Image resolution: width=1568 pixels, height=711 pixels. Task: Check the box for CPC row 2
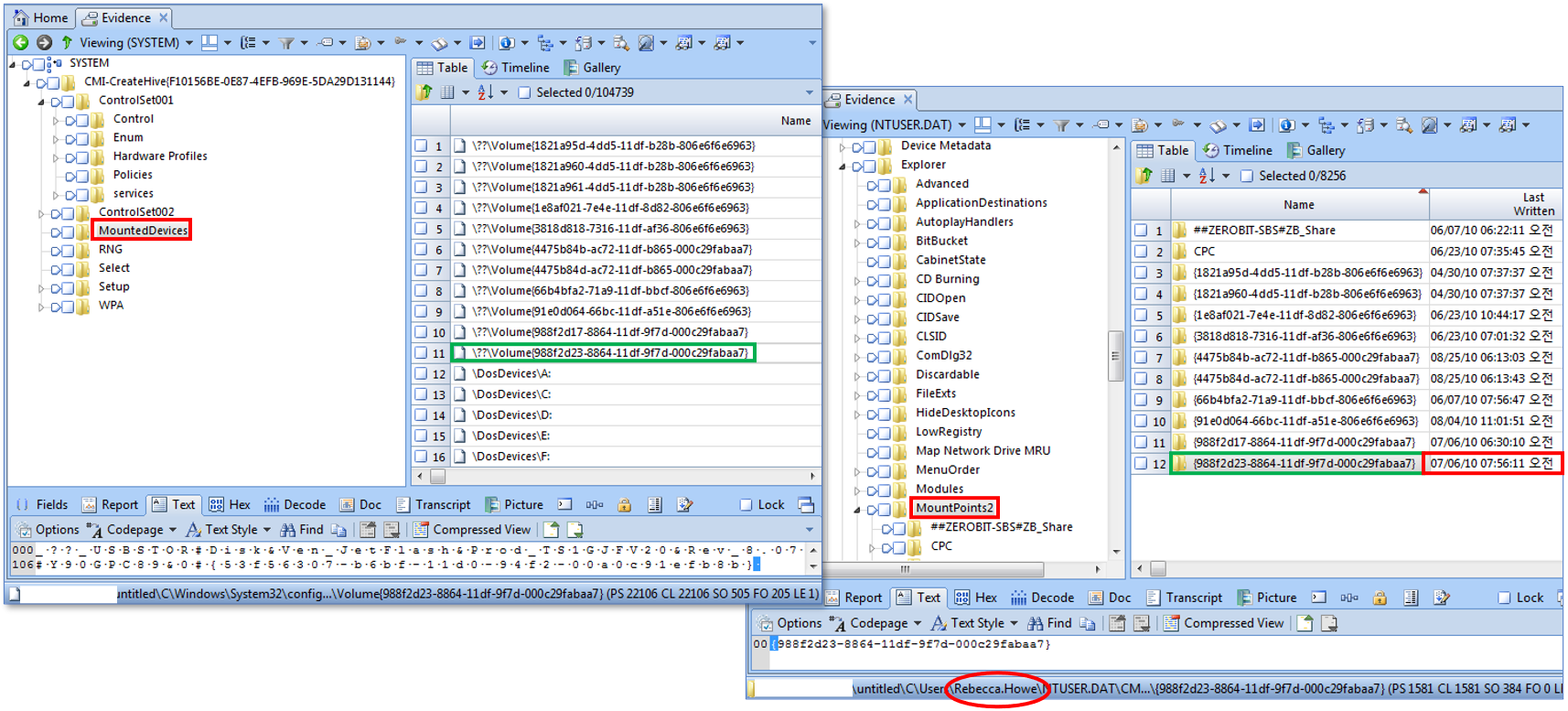coord(1141,251)
